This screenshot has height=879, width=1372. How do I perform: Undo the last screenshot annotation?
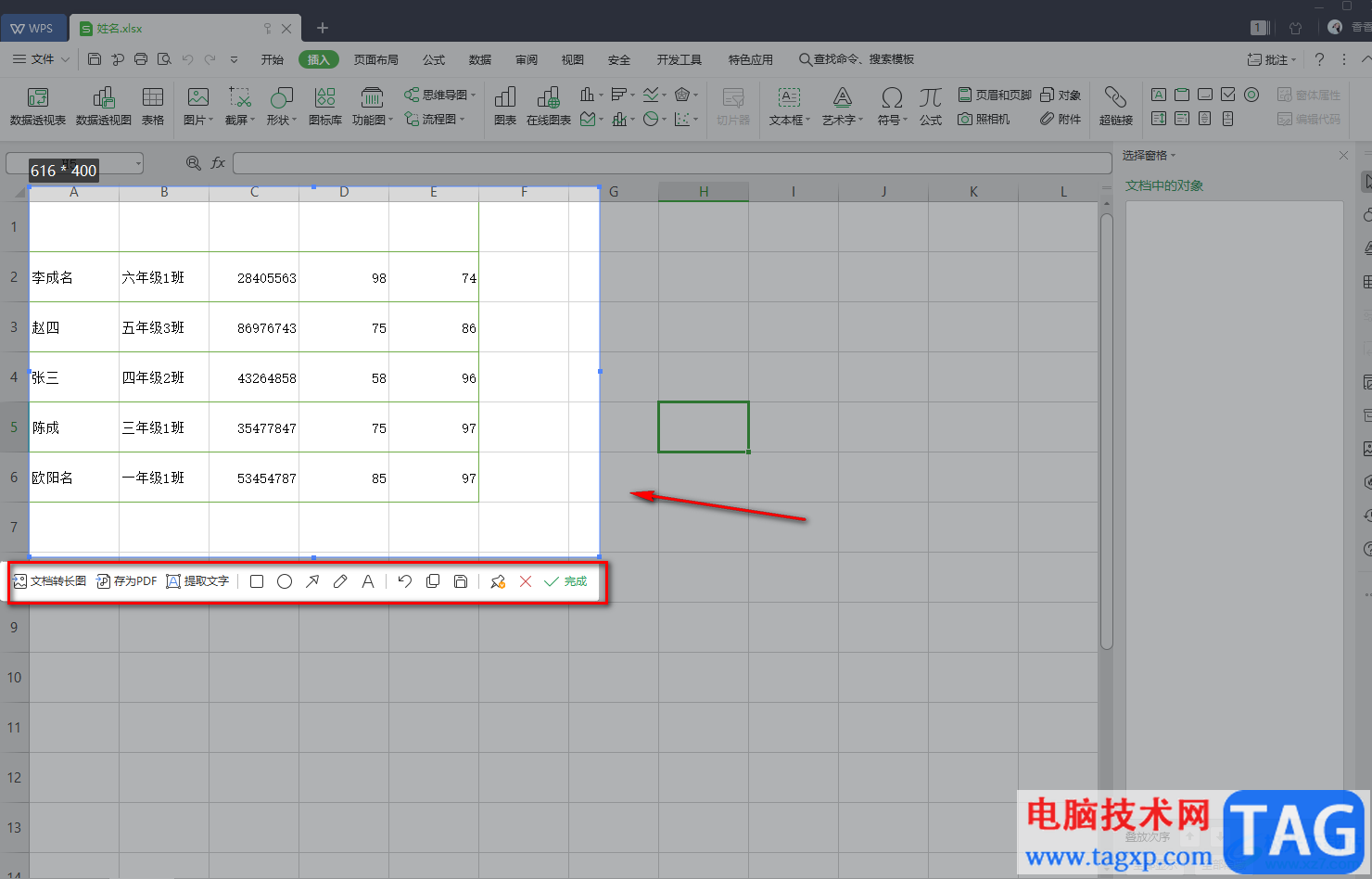point(405,581)
